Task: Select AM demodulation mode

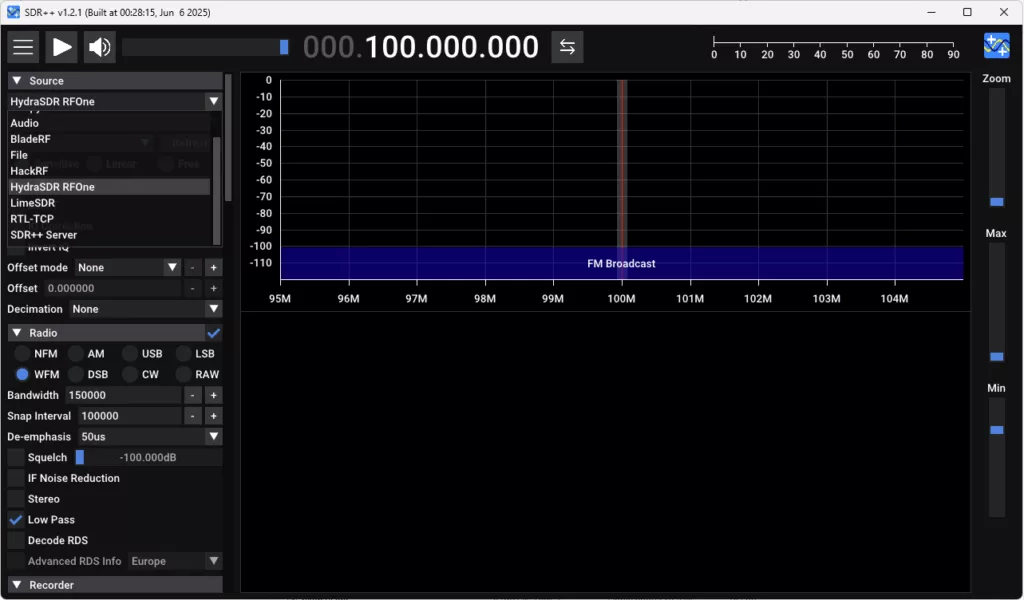Action: (x=75, y=353)
